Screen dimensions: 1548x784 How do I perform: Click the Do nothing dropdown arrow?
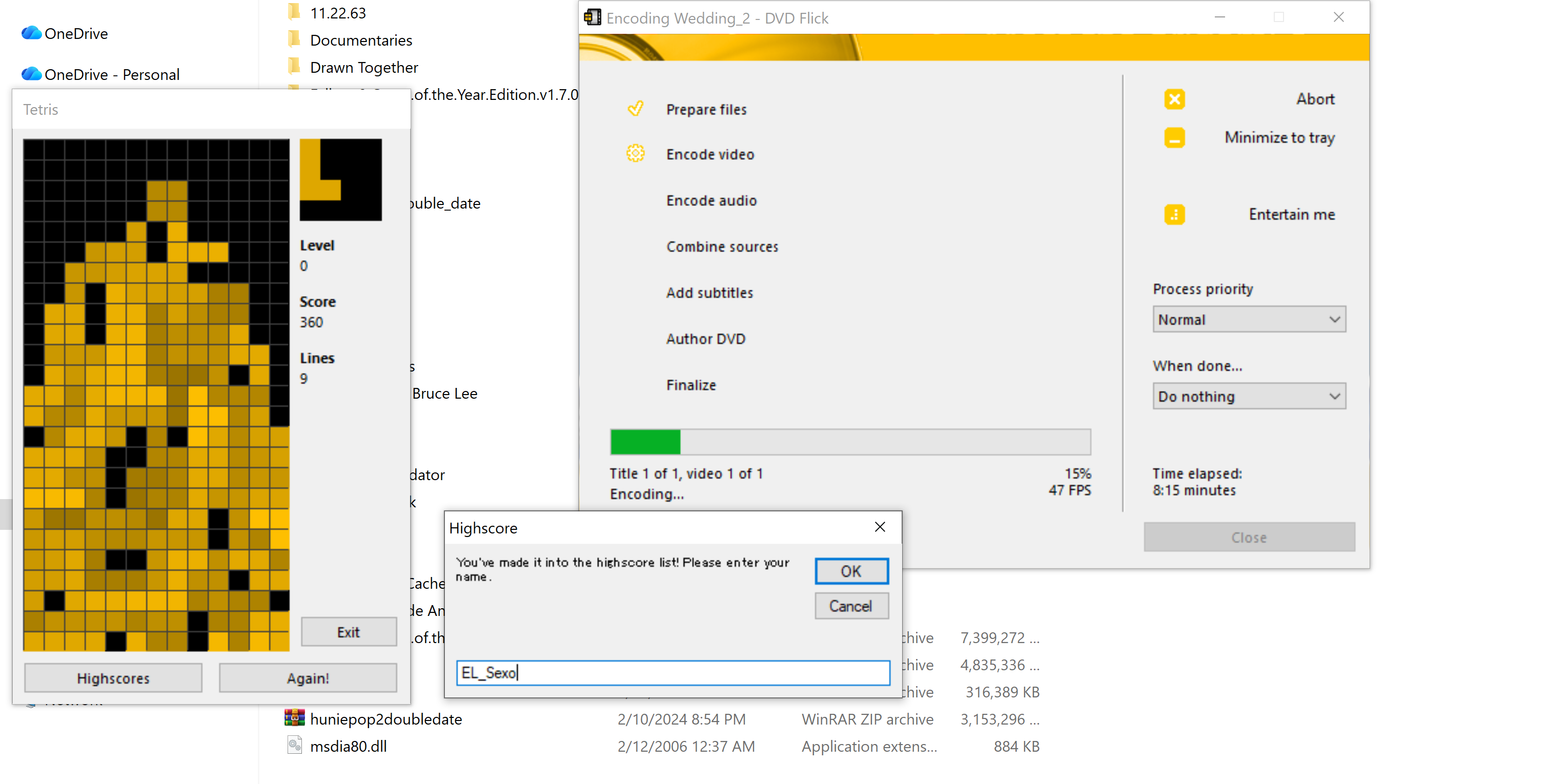coord(1334,397)
